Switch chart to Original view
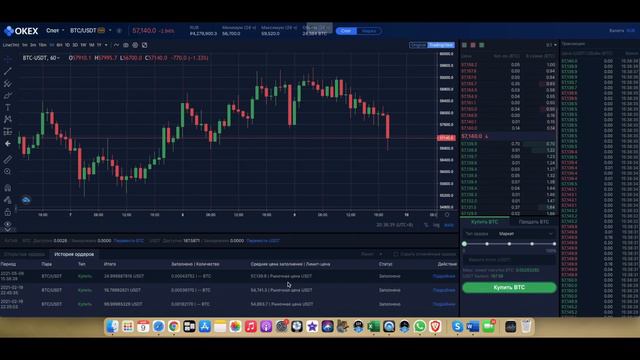Viewport: 640px width, 360px height. (418, 45)
